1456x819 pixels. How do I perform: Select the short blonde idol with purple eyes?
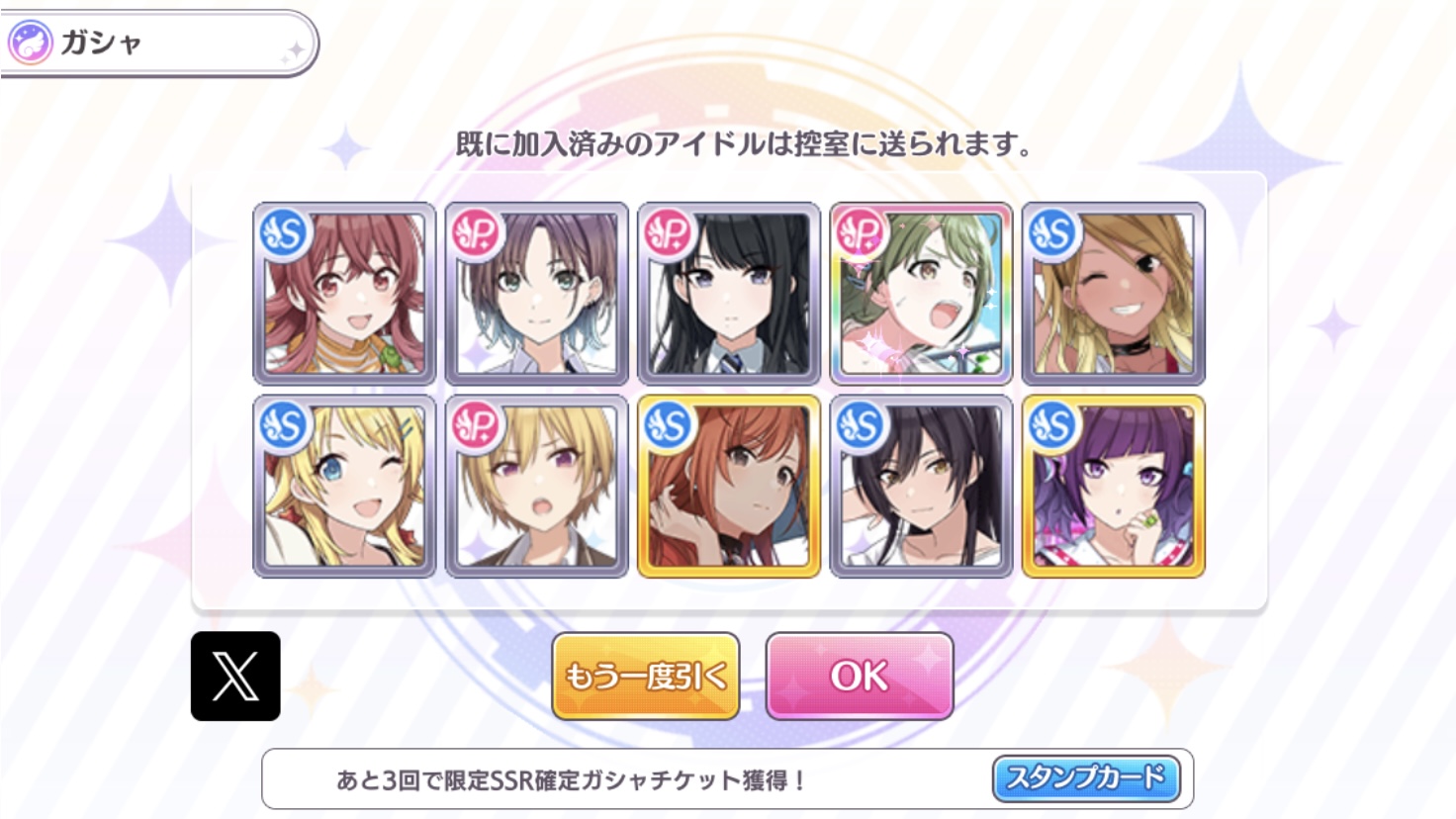[x=536, y=487]
